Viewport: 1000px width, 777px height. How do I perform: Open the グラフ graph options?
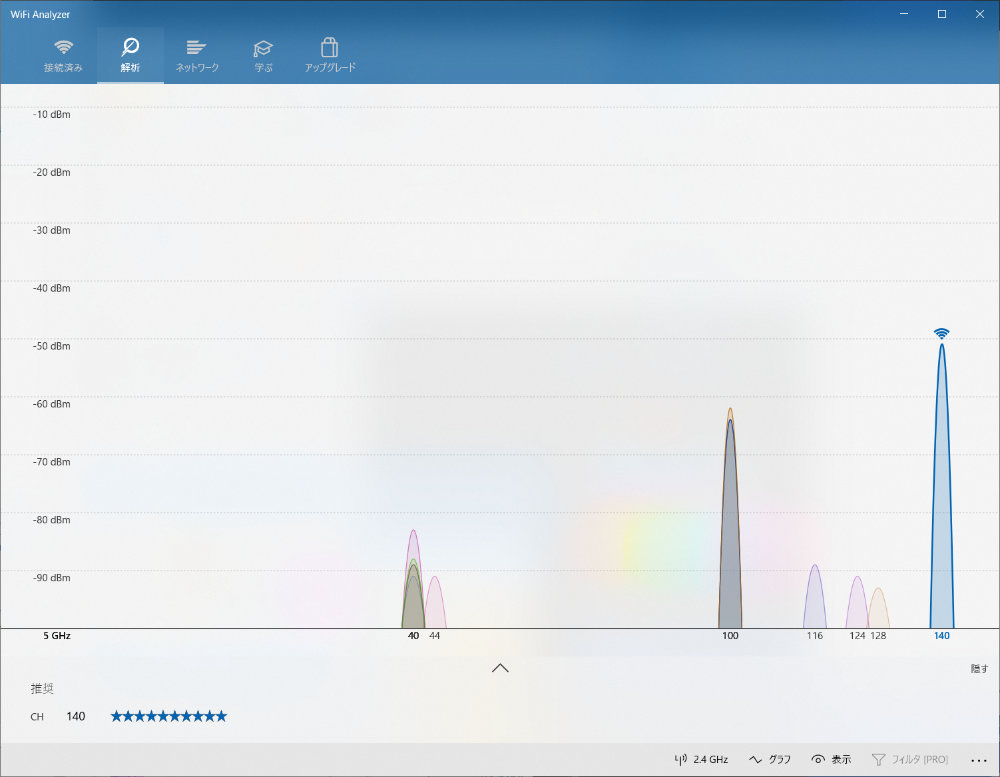point(770,759)
